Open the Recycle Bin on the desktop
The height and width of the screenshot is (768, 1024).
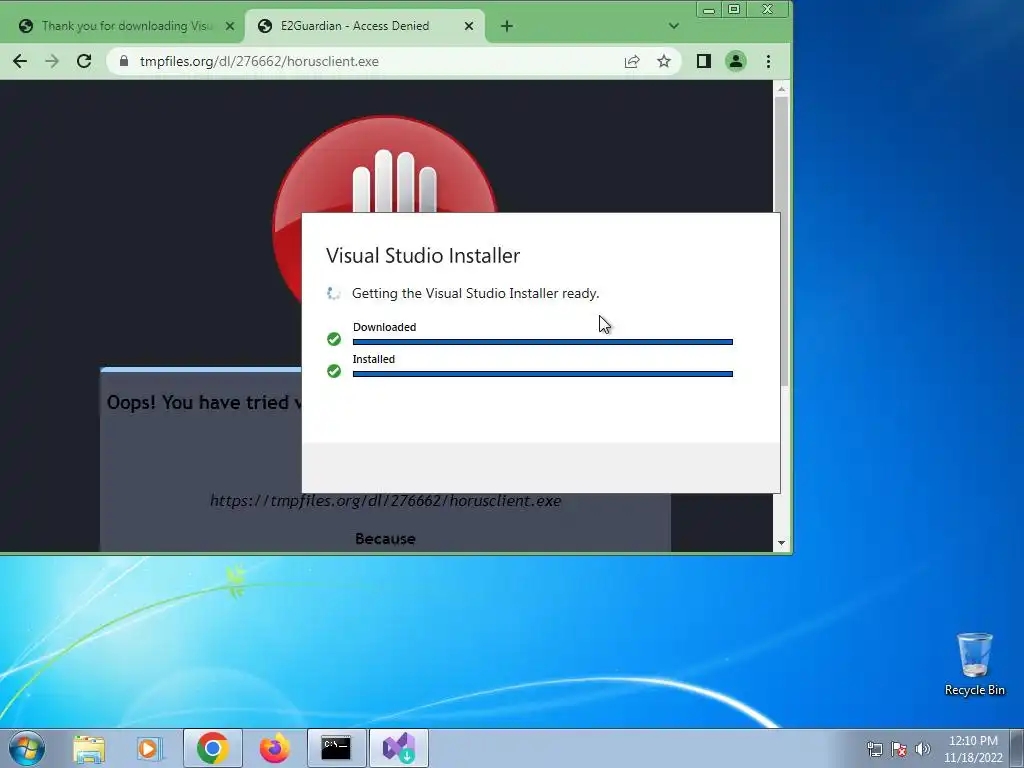click(x=974, y=664)
